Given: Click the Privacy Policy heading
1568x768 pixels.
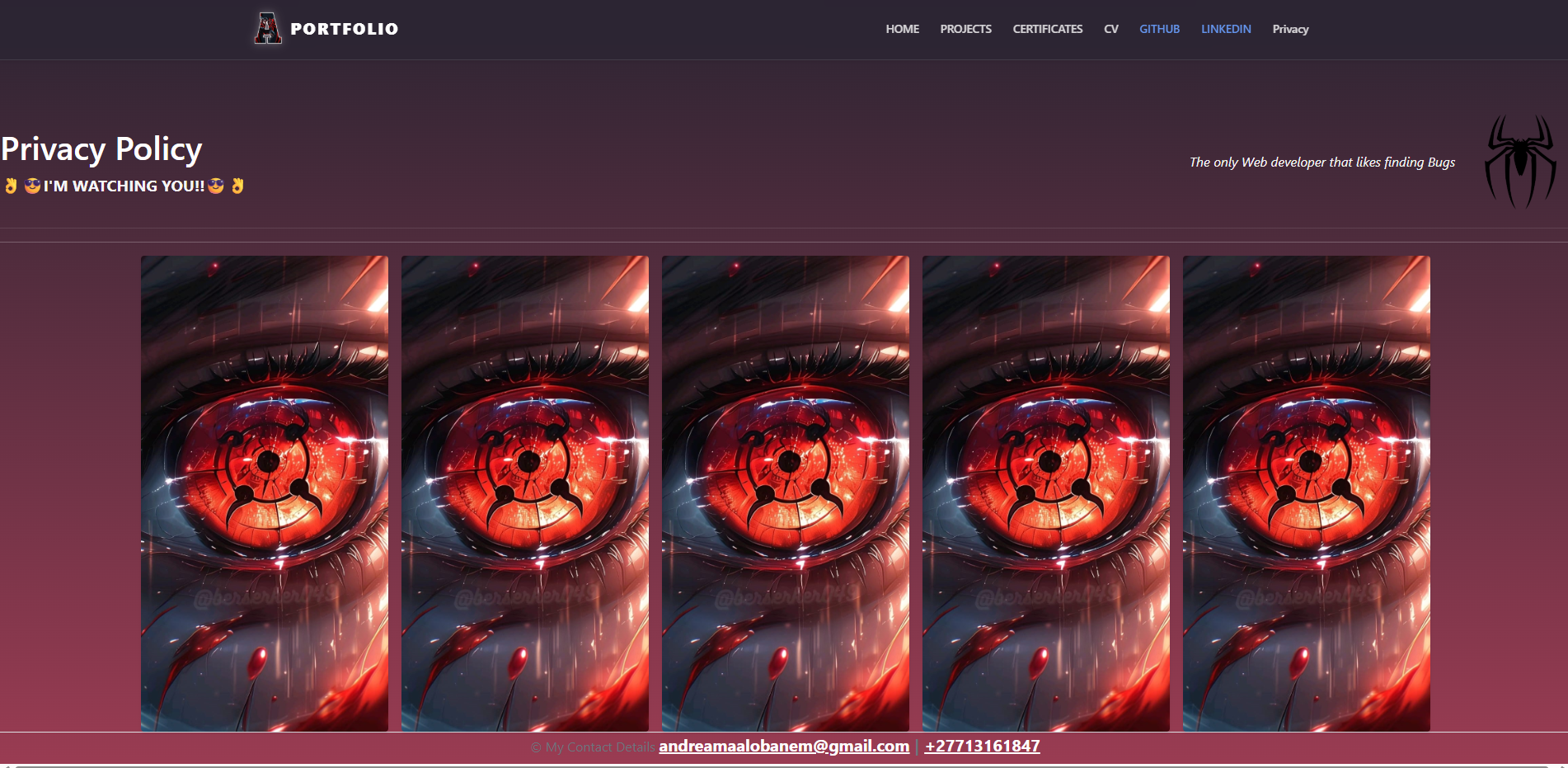Looking at the screenshot, I should [x=101, y=149].
